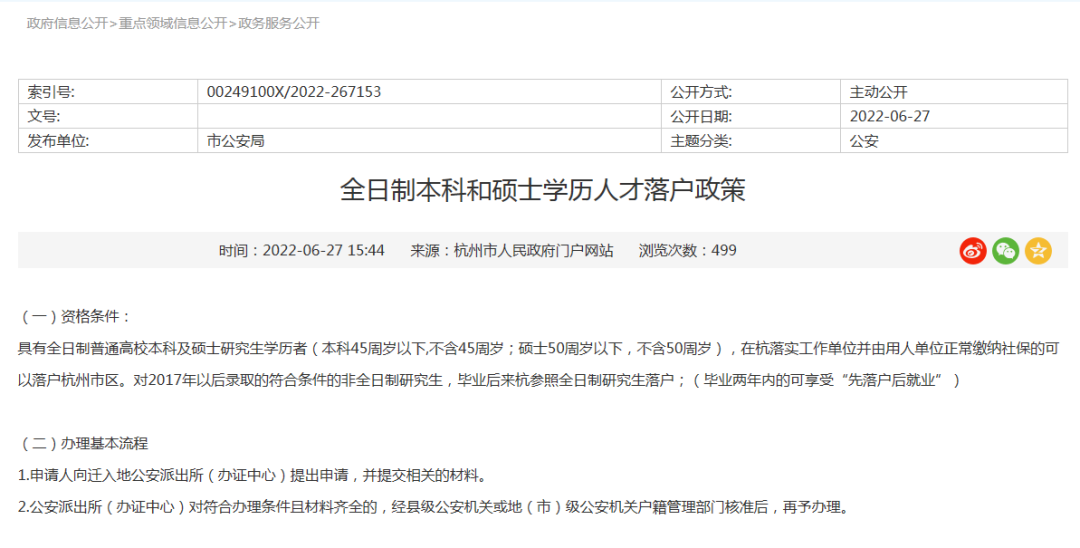Click the 公开日期 label cell

[751, 116]
